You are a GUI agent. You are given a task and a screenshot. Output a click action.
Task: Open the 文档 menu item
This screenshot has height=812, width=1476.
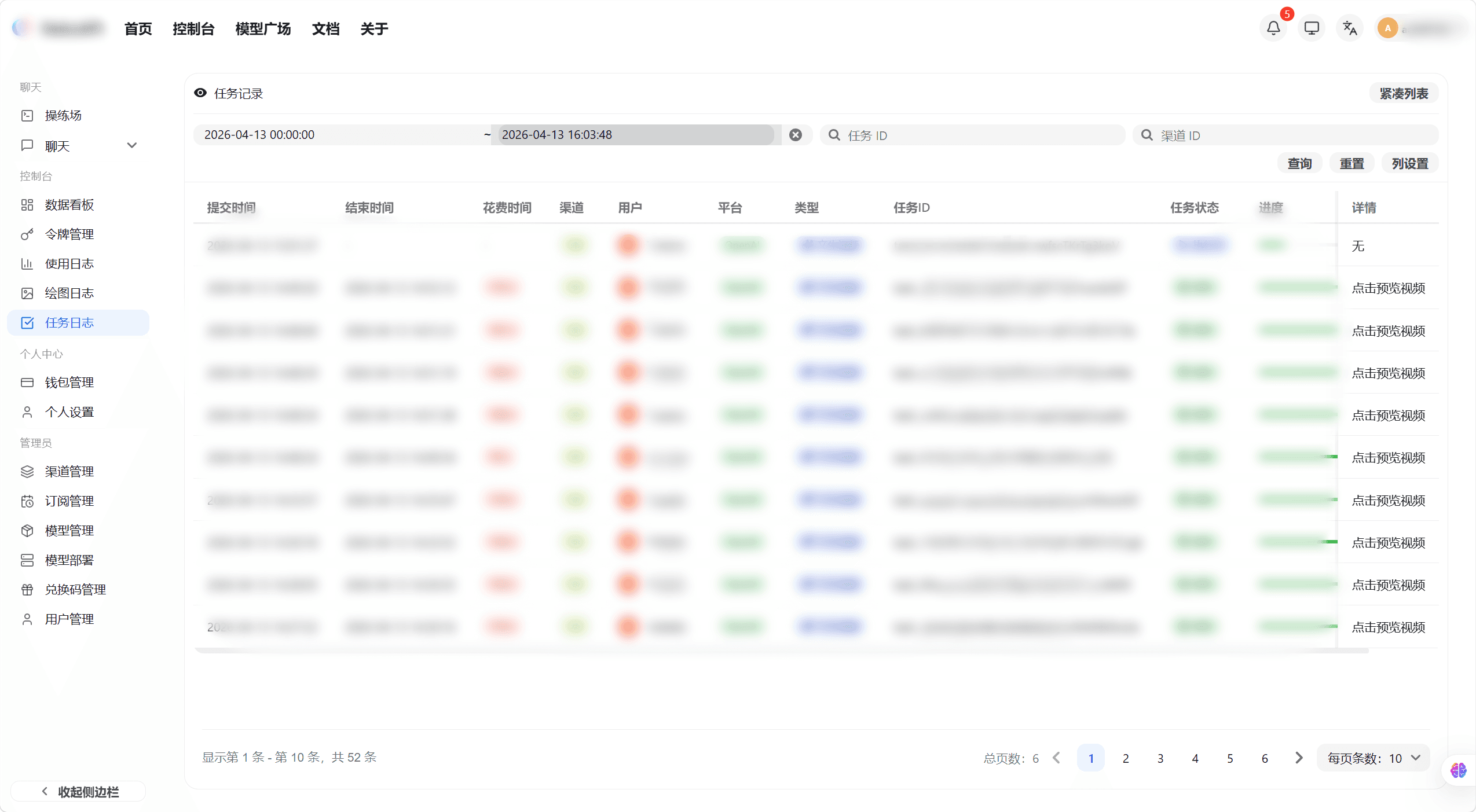(325, 28)
